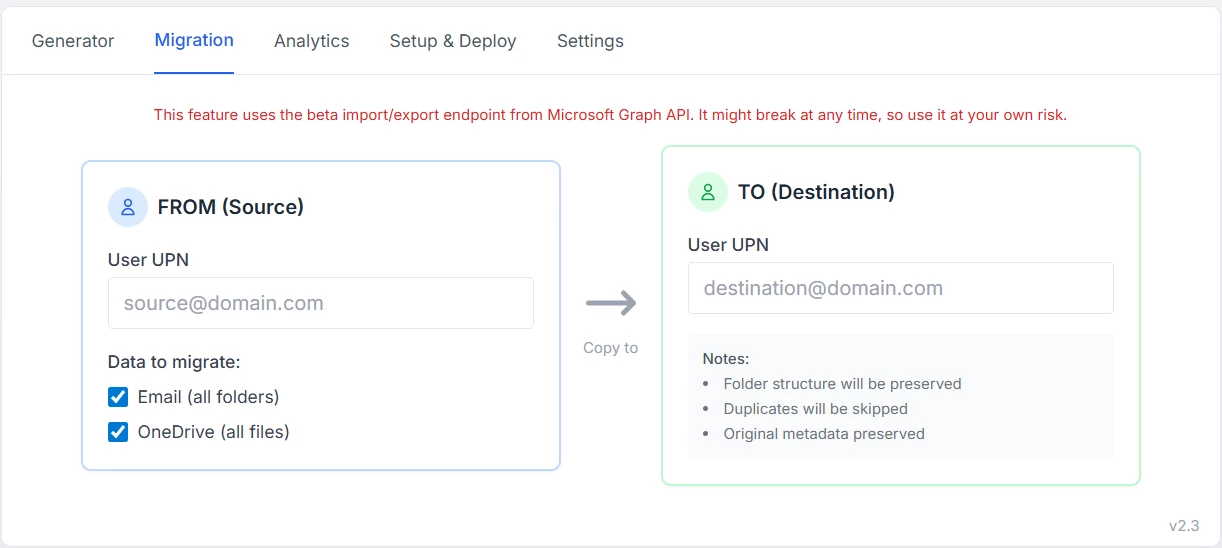Click the Copy to label
Image resolution: width=1222 pixels, height=548 pixels.
pos(610,348)
